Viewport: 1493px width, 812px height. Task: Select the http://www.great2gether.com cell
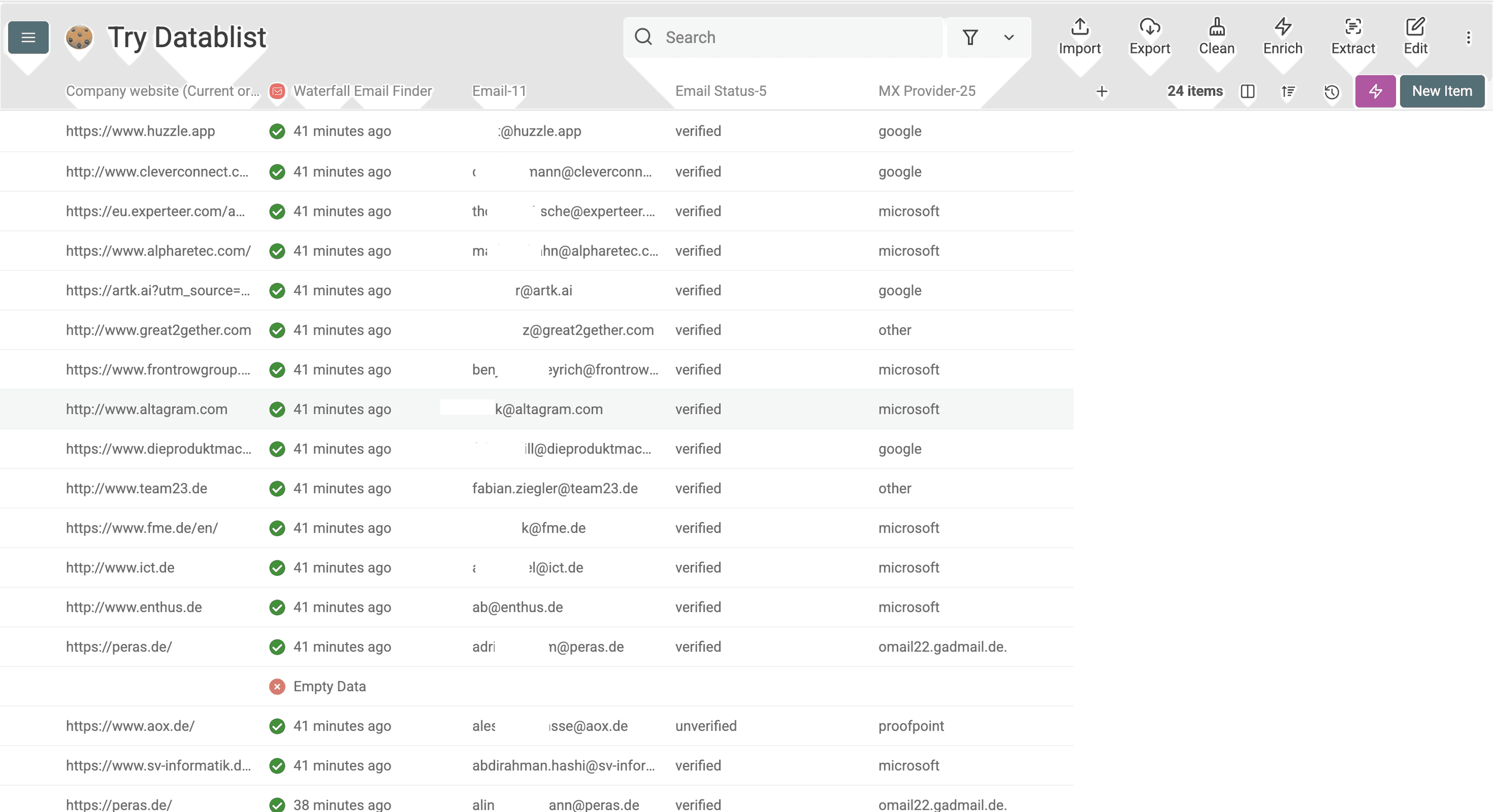[x=158, y=330]
